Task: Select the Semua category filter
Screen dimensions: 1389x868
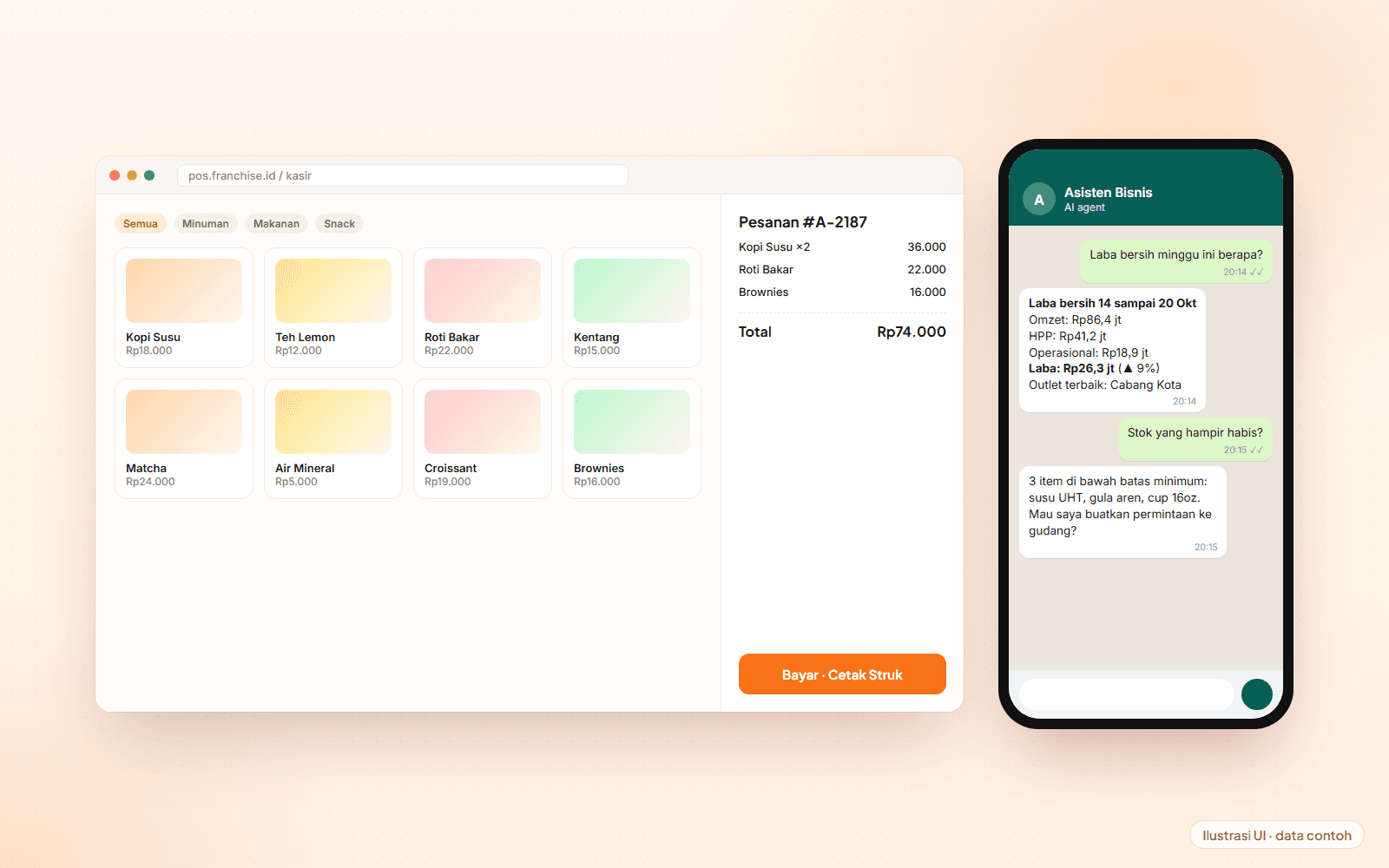Action: [x=141, y=224]
